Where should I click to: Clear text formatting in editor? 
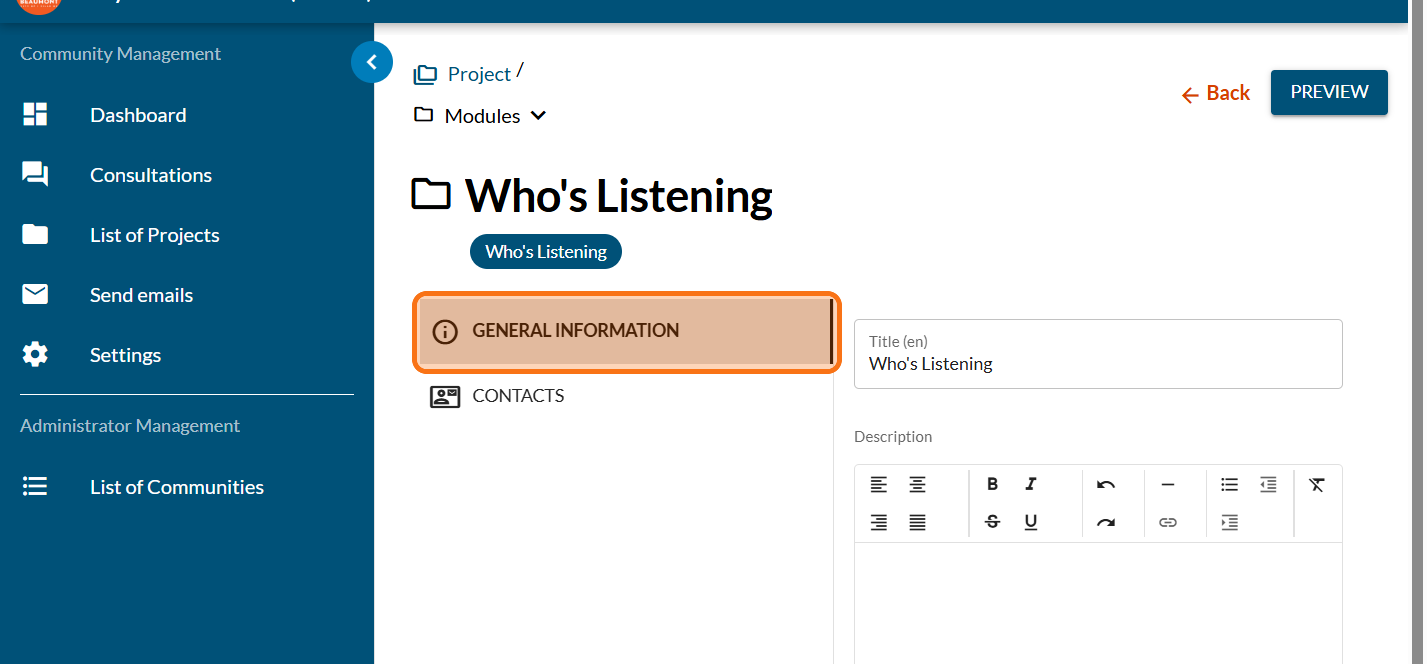click(x=1316, y=484)
